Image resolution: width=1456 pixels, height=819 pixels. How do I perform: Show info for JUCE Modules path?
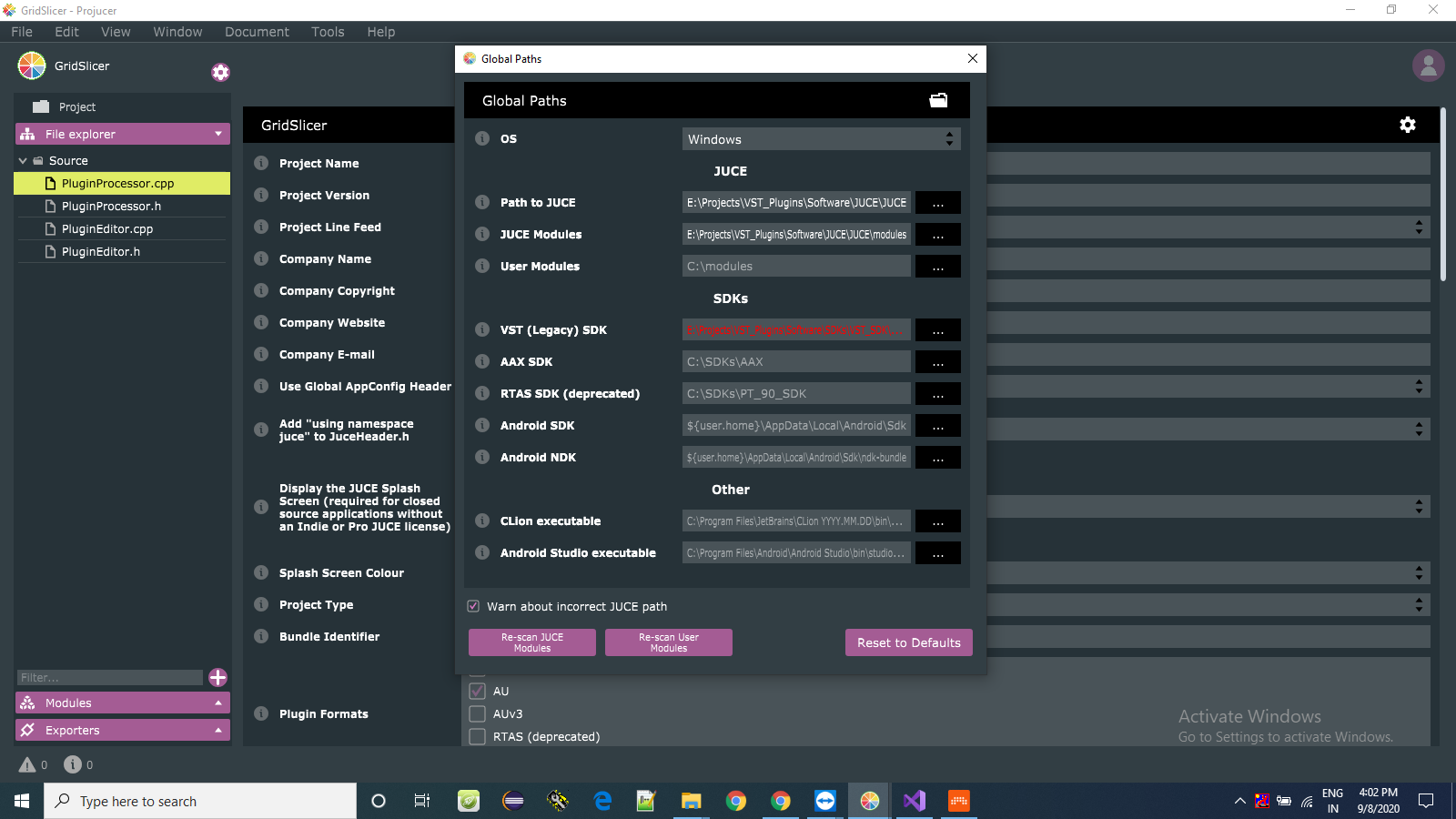click(482, 234)
